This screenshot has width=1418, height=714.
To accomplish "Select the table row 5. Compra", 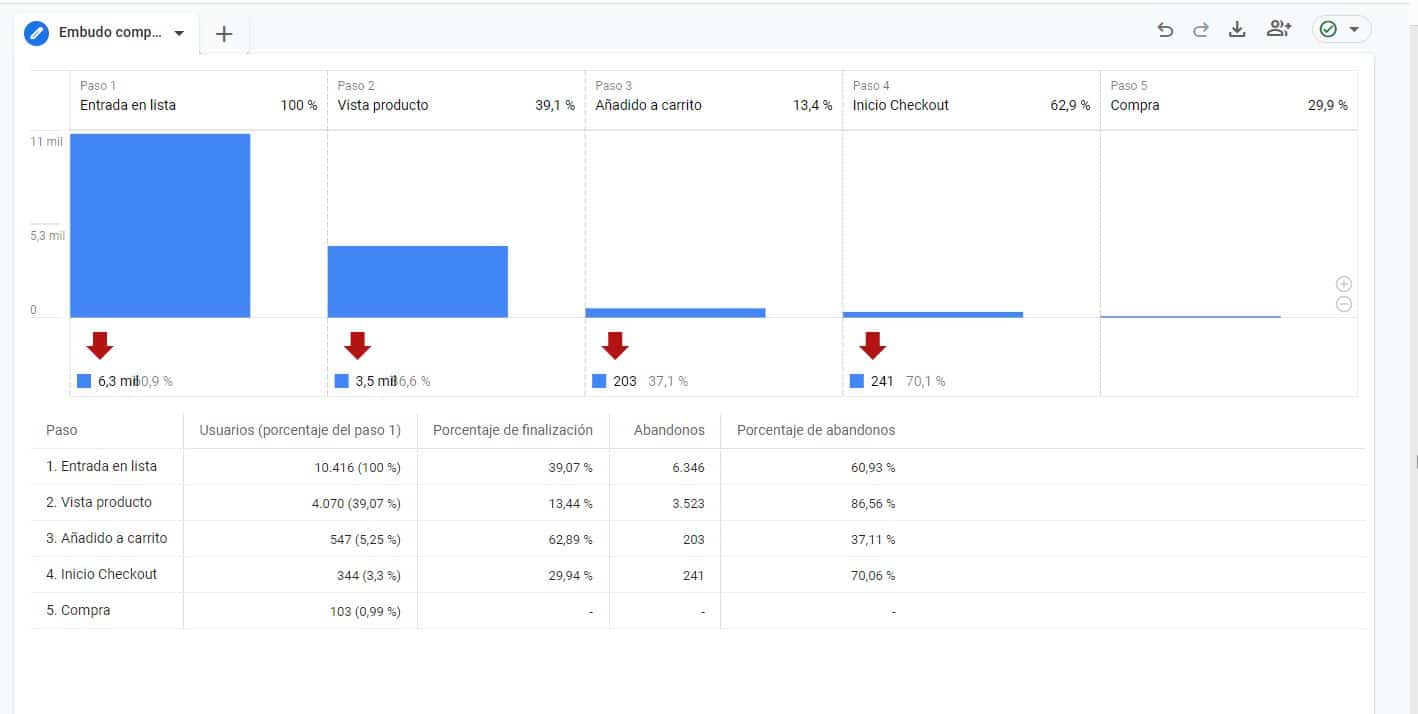I will tap(80, 609).
